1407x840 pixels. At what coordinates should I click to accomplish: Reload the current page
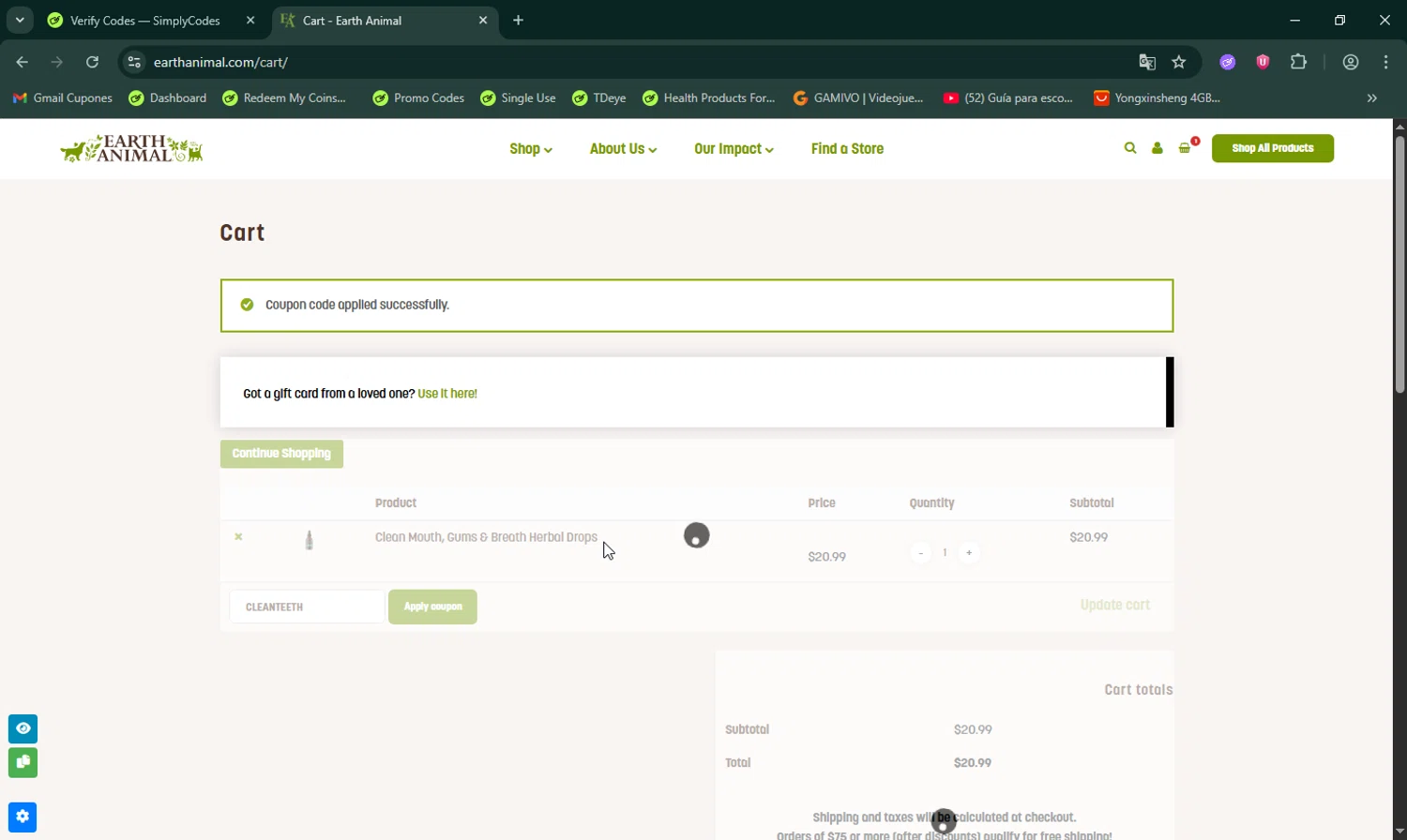click(92, 62)
